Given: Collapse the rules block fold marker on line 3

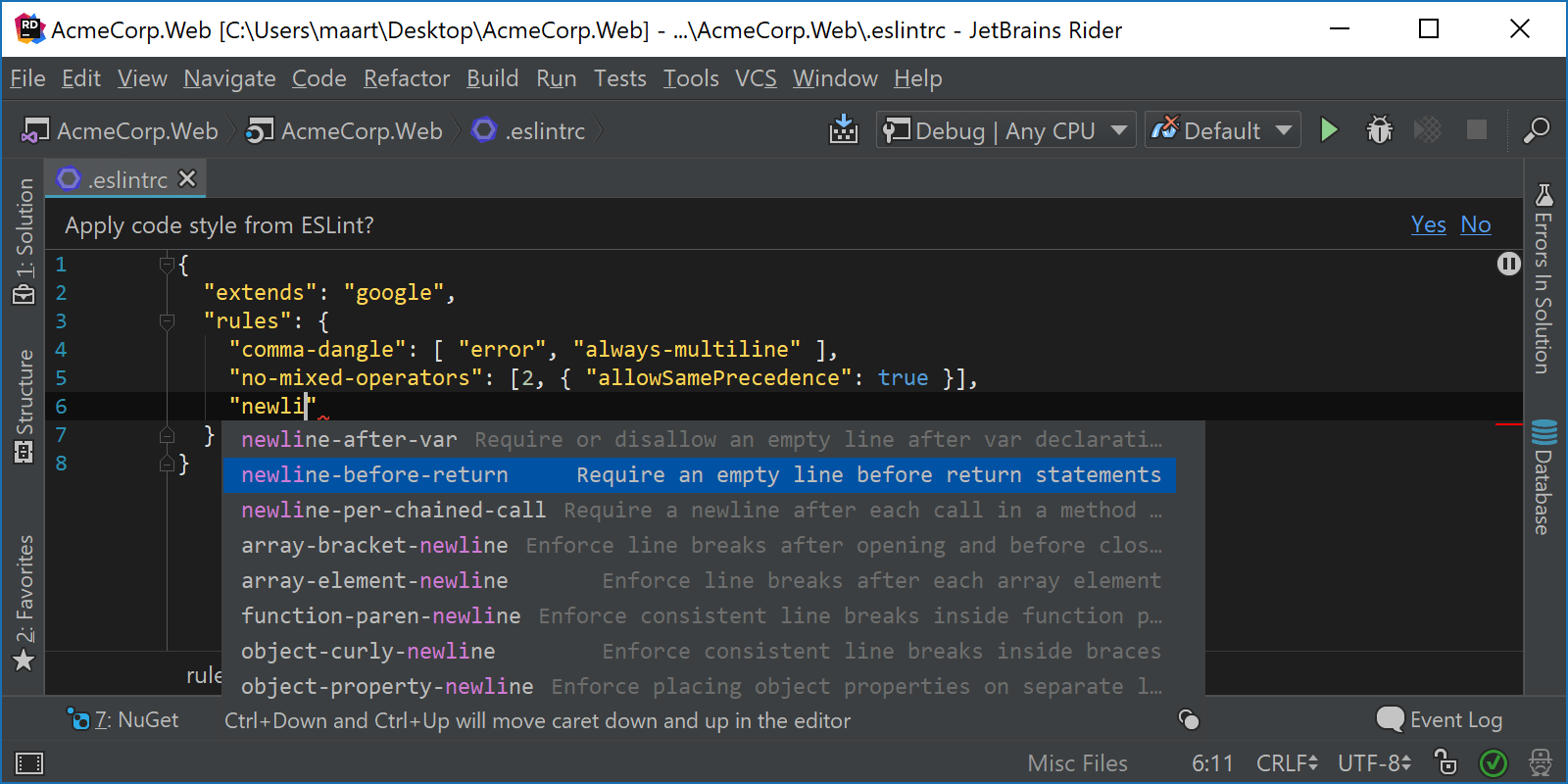Looking at the screenshot, I should (167, 320).
